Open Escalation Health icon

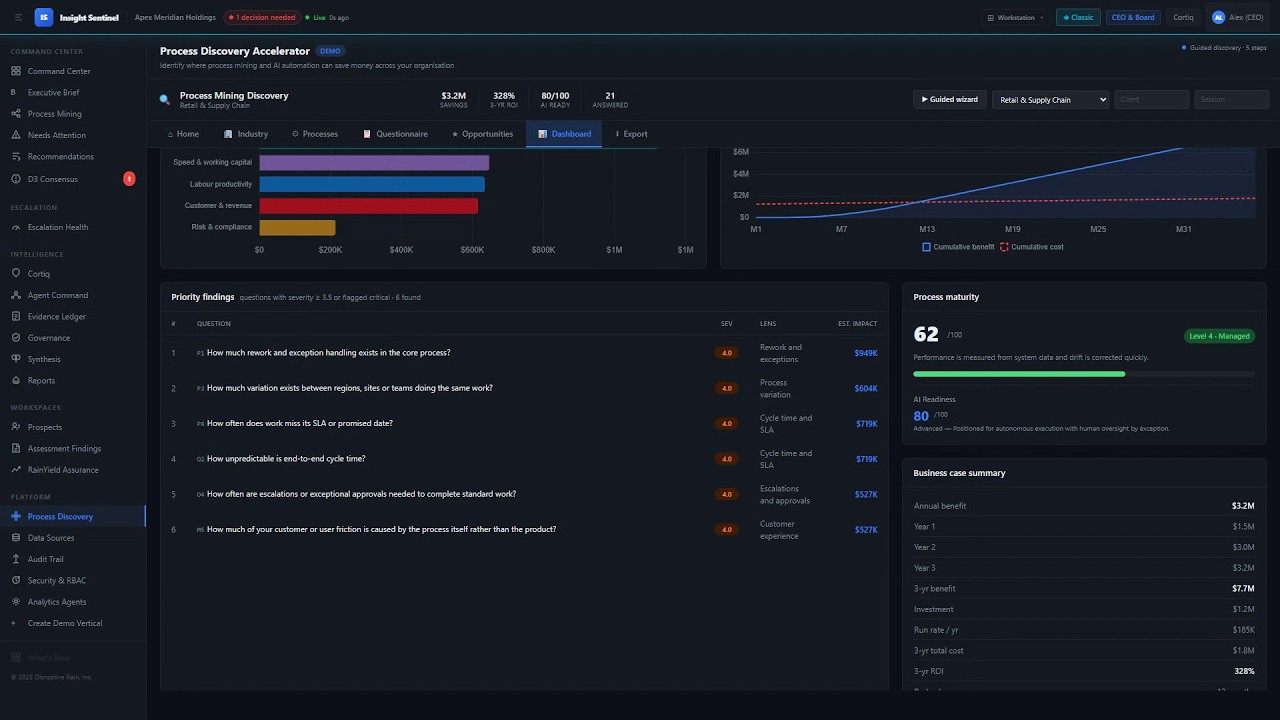(16, 227)
